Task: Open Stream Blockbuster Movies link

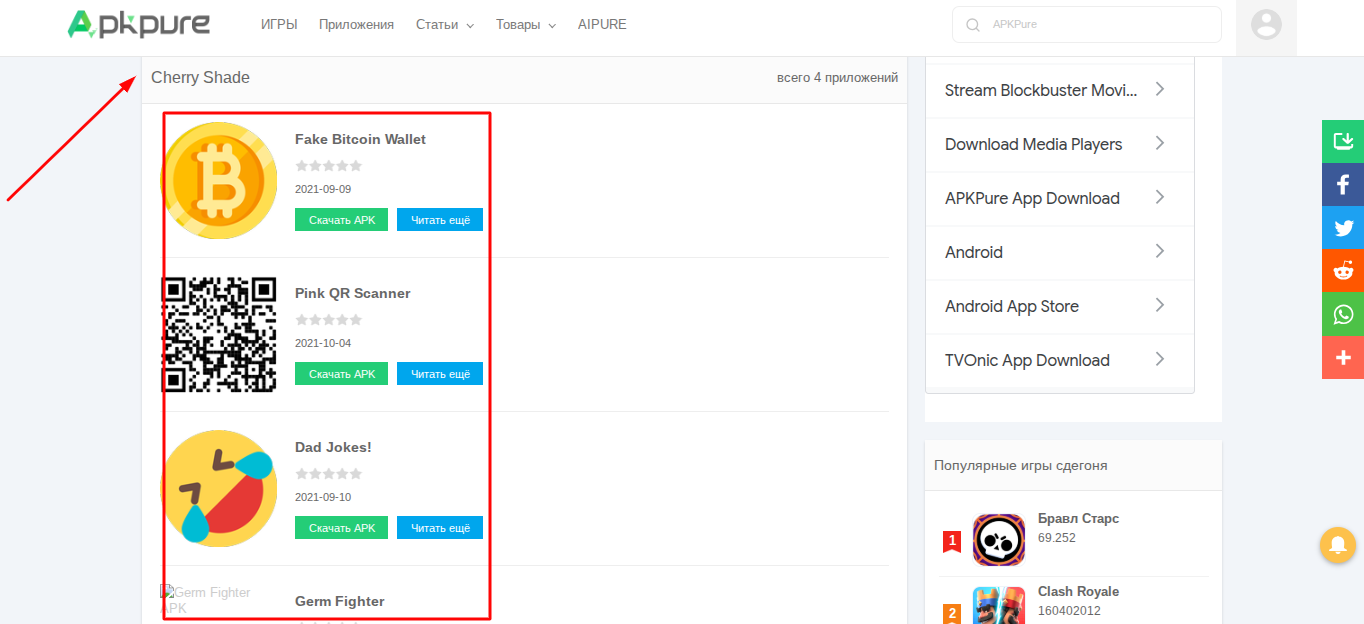Action: (x=1041, y=90)
